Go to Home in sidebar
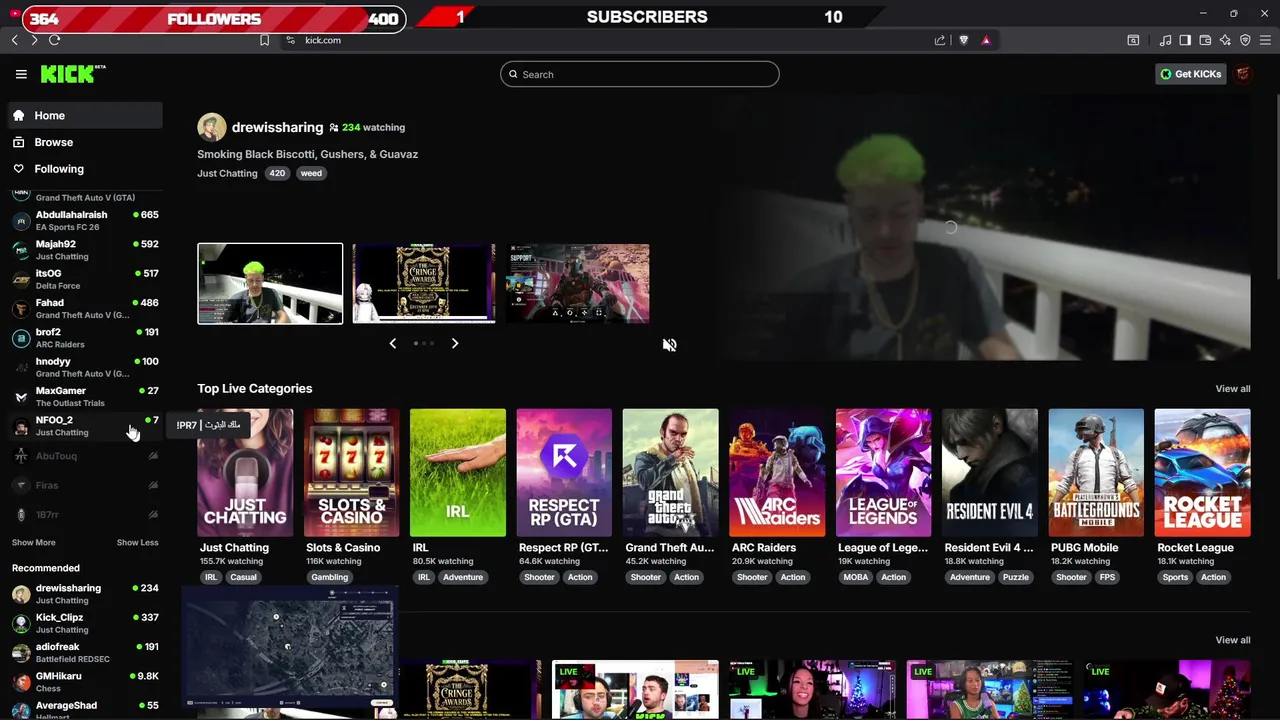Image resolution: width=1280 pixels, height=720 pixels. [85, 115]
